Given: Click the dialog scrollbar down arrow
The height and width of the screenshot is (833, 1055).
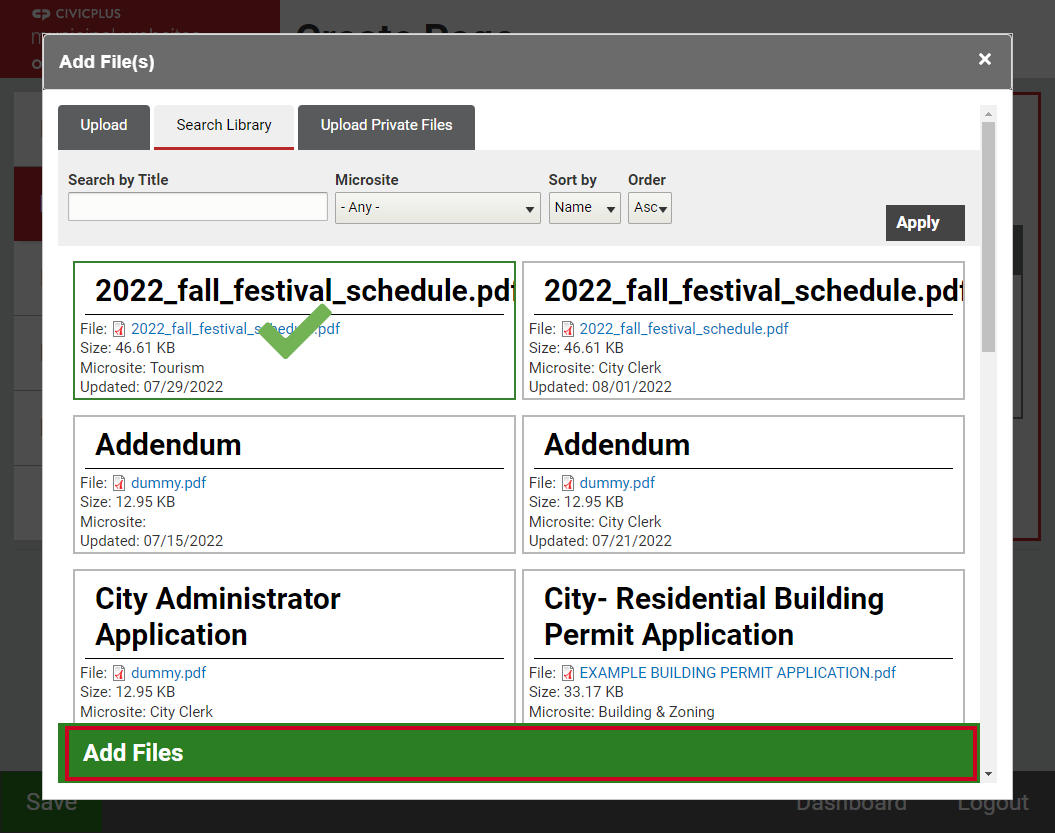Looking at the screenshot, I should (x=988, y=774).
